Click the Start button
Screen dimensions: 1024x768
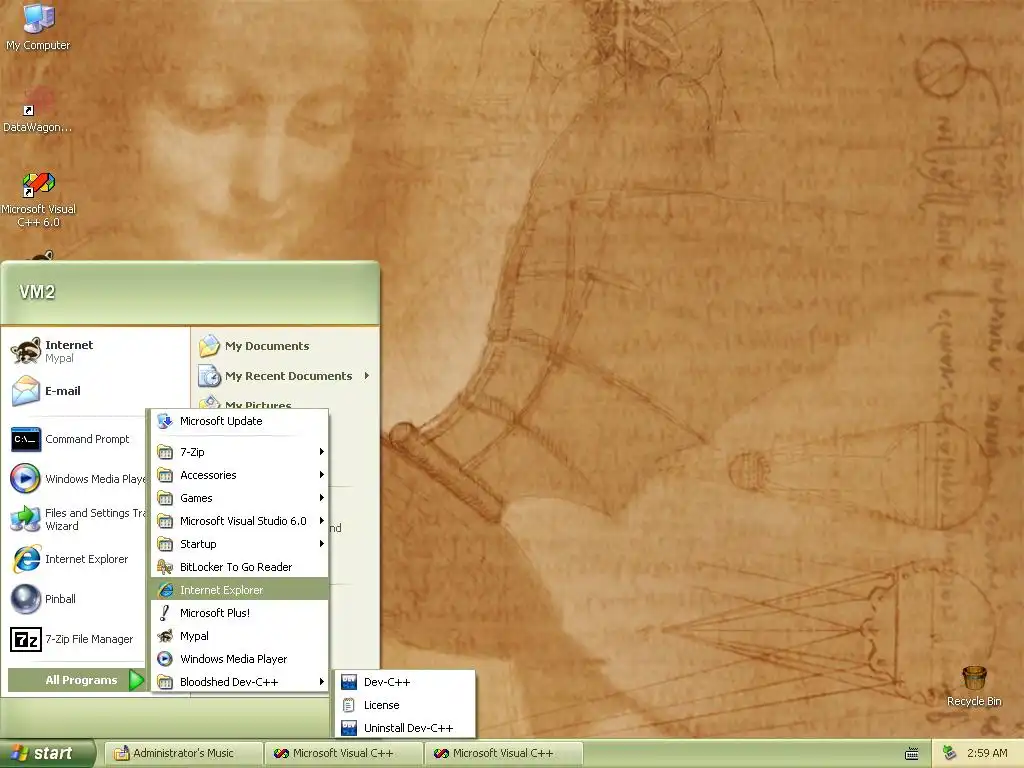coord(47,754)
